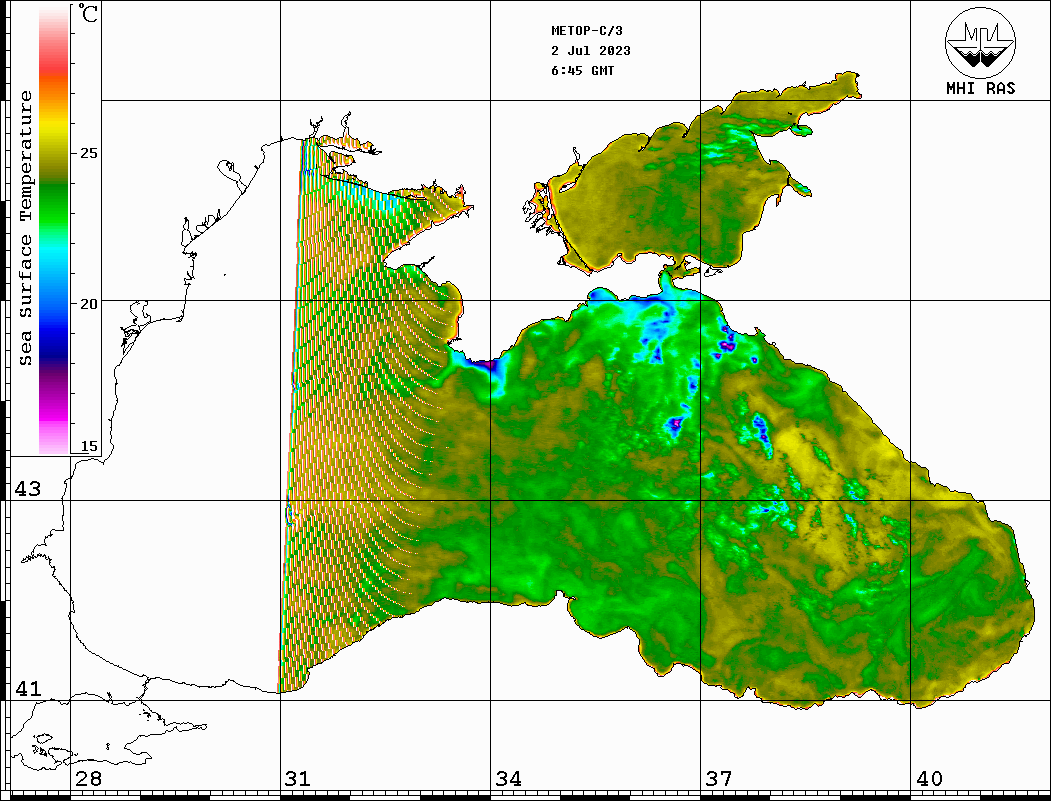
Task: Click the "2 Jul 2023" date text
Action: pyautogui.click(x=591, y=51)
